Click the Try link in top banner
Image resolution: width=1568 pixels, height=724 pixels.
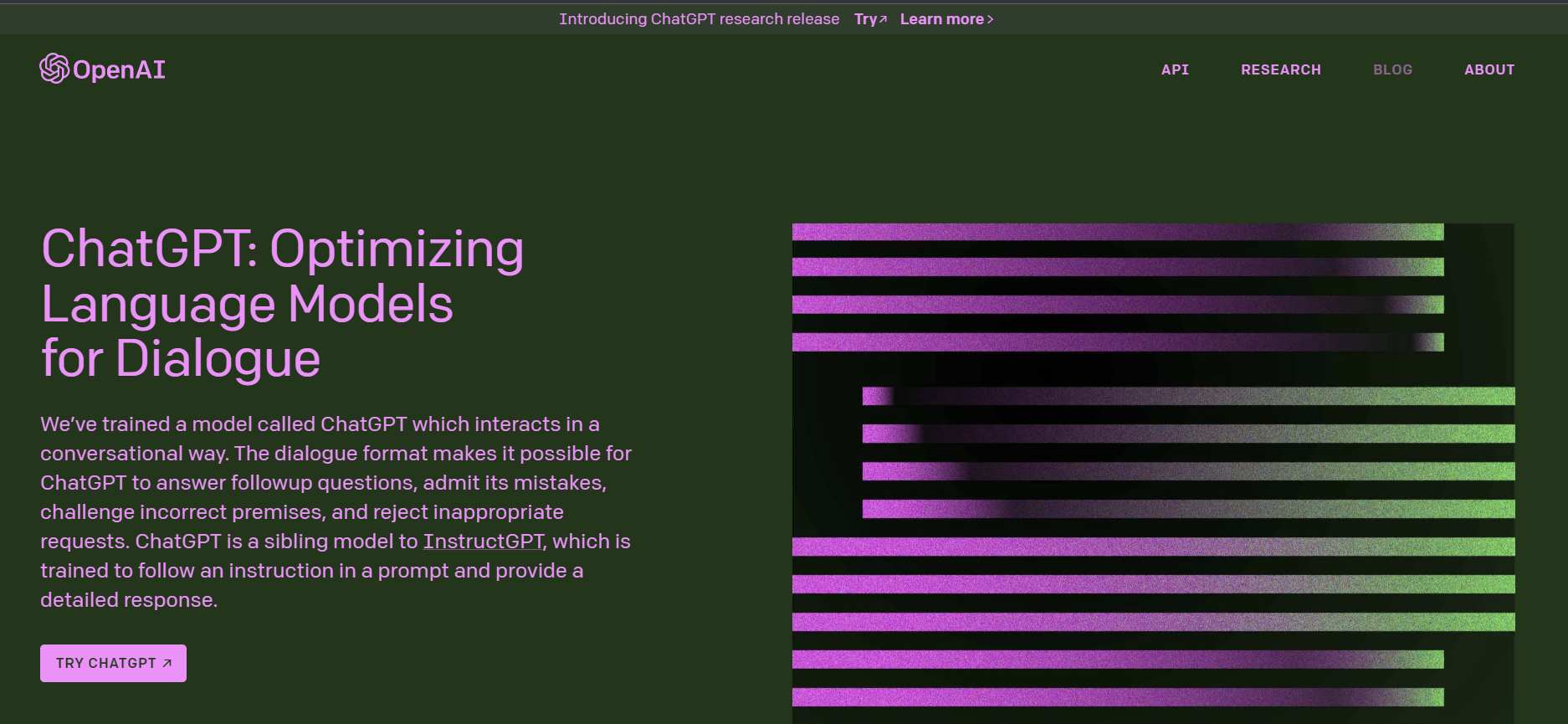870,19
